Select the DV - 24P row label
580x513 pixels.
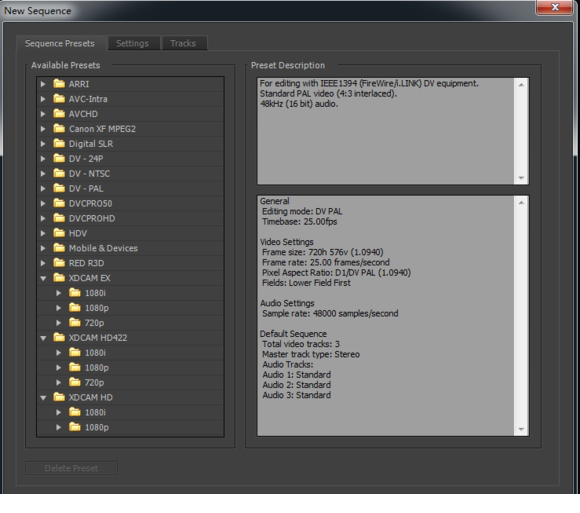(x=86, y=158)
